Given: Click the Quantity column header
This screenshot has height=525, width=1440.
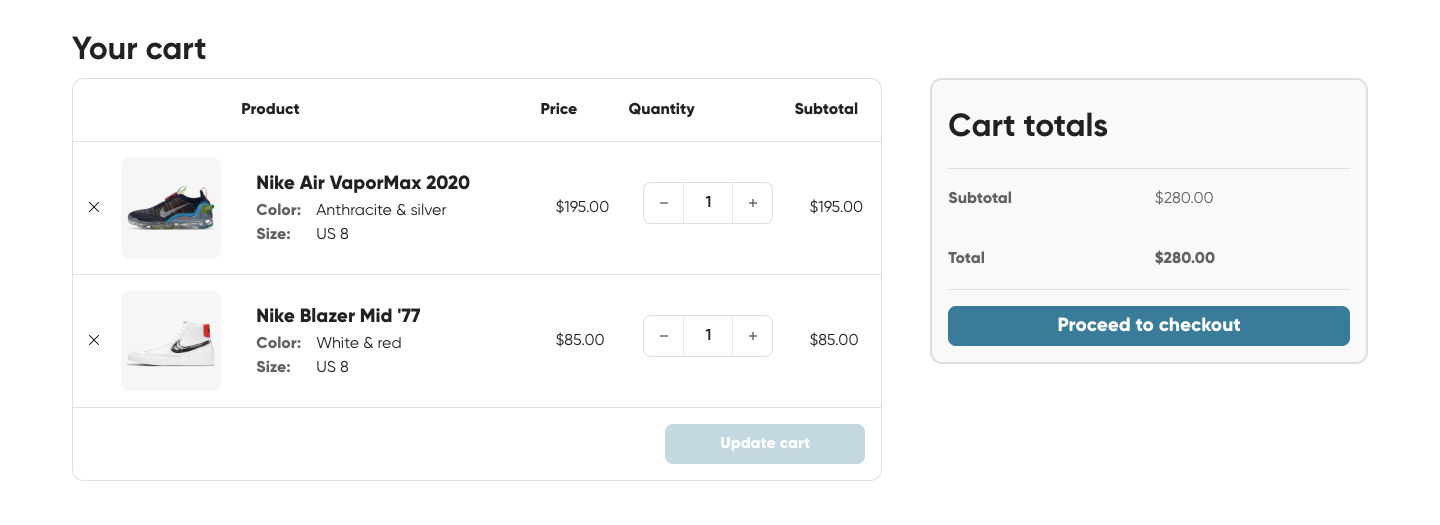Looking at the screenshot, I should pyautogui.click(x=661, y=109).
